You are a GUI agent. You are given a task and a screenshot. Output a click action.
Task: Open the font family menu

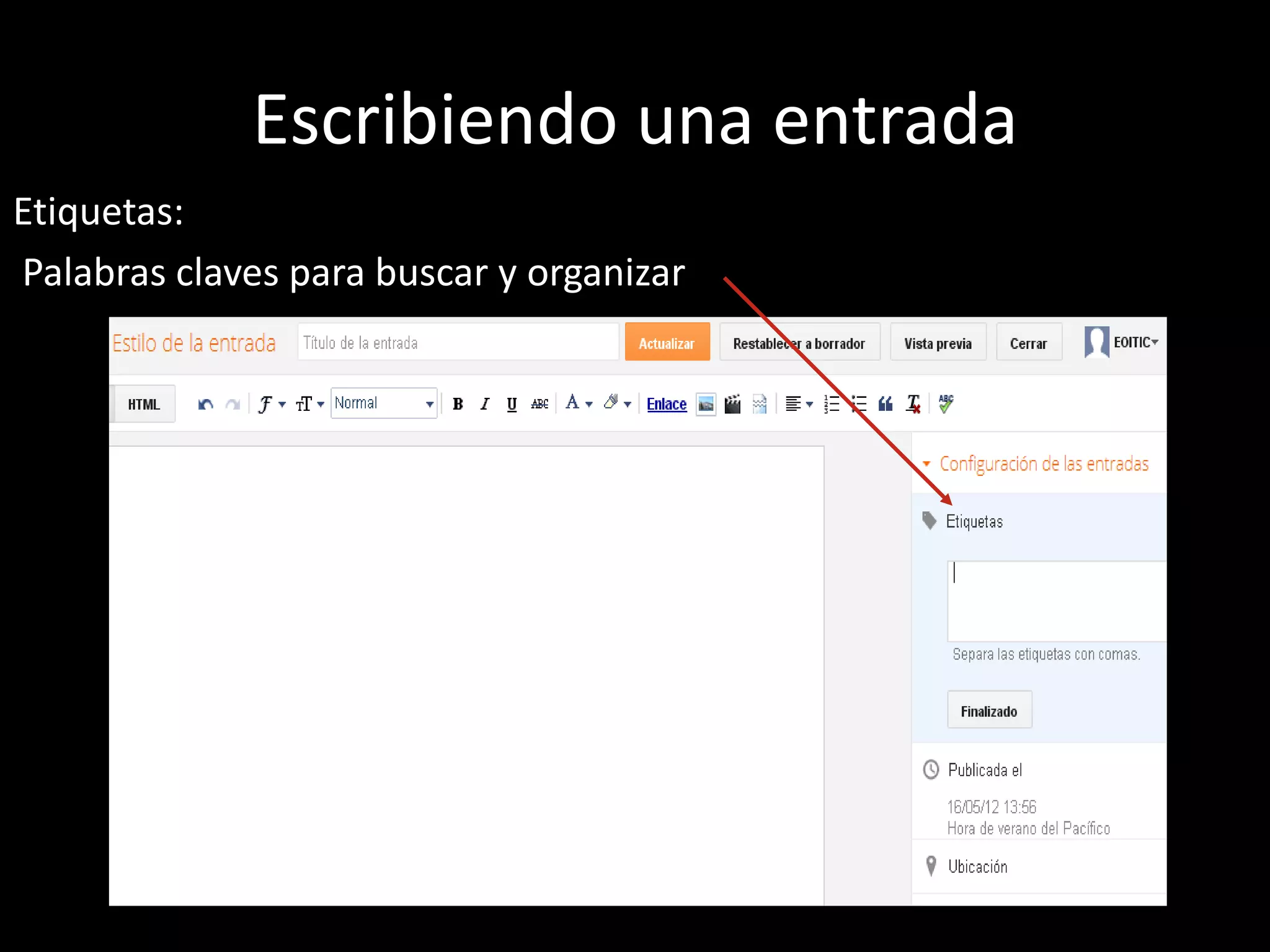tap(272, 404)
